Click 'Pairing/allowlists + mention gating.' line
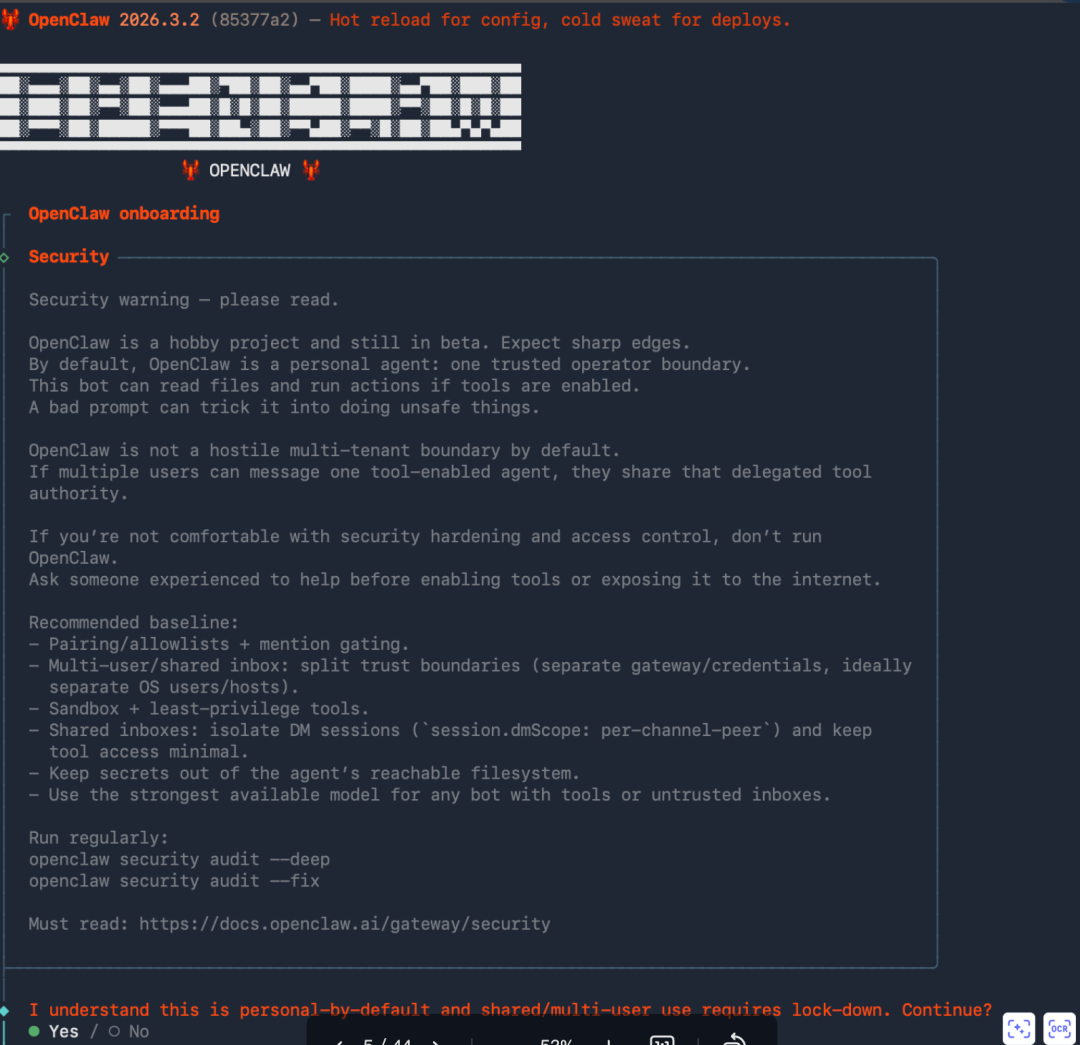 [219, 644]
